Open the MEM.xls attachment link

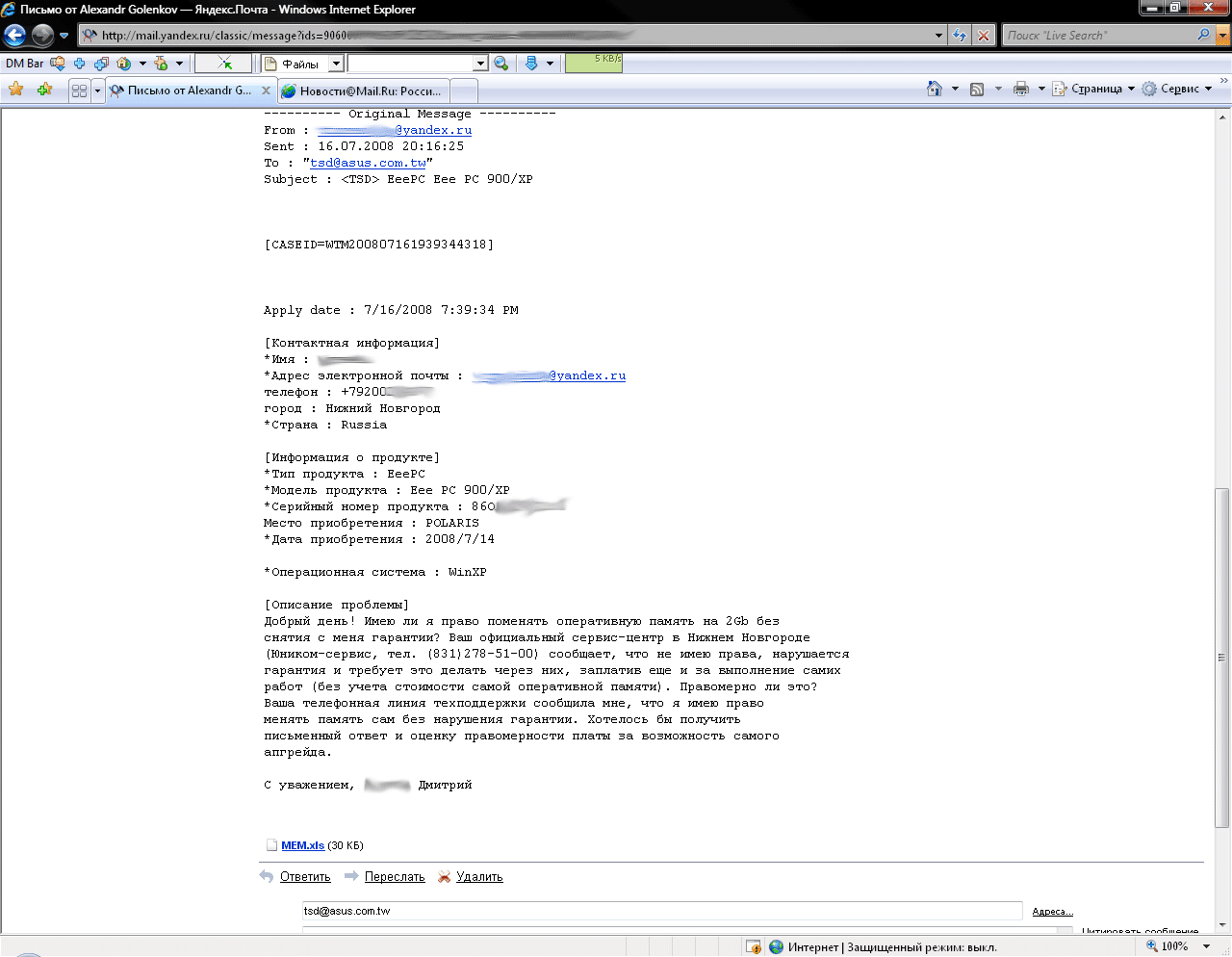[x=302, y=845]
